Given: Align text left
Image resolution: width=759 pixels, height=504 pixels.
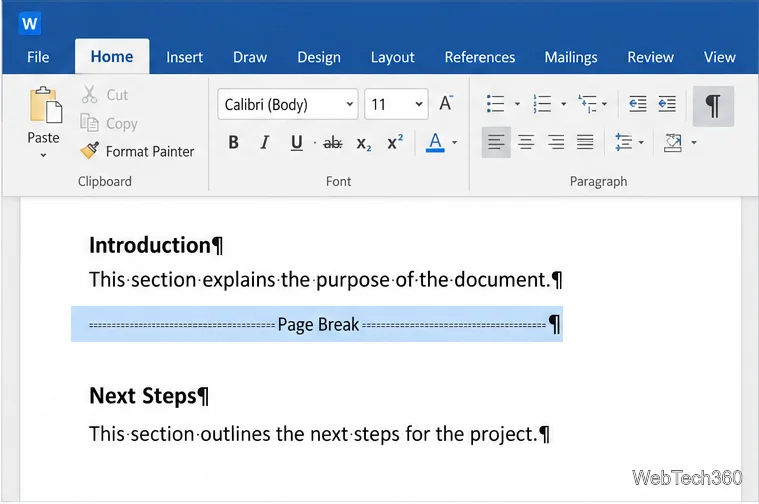Looking at the screenshot, I should 496,142.
